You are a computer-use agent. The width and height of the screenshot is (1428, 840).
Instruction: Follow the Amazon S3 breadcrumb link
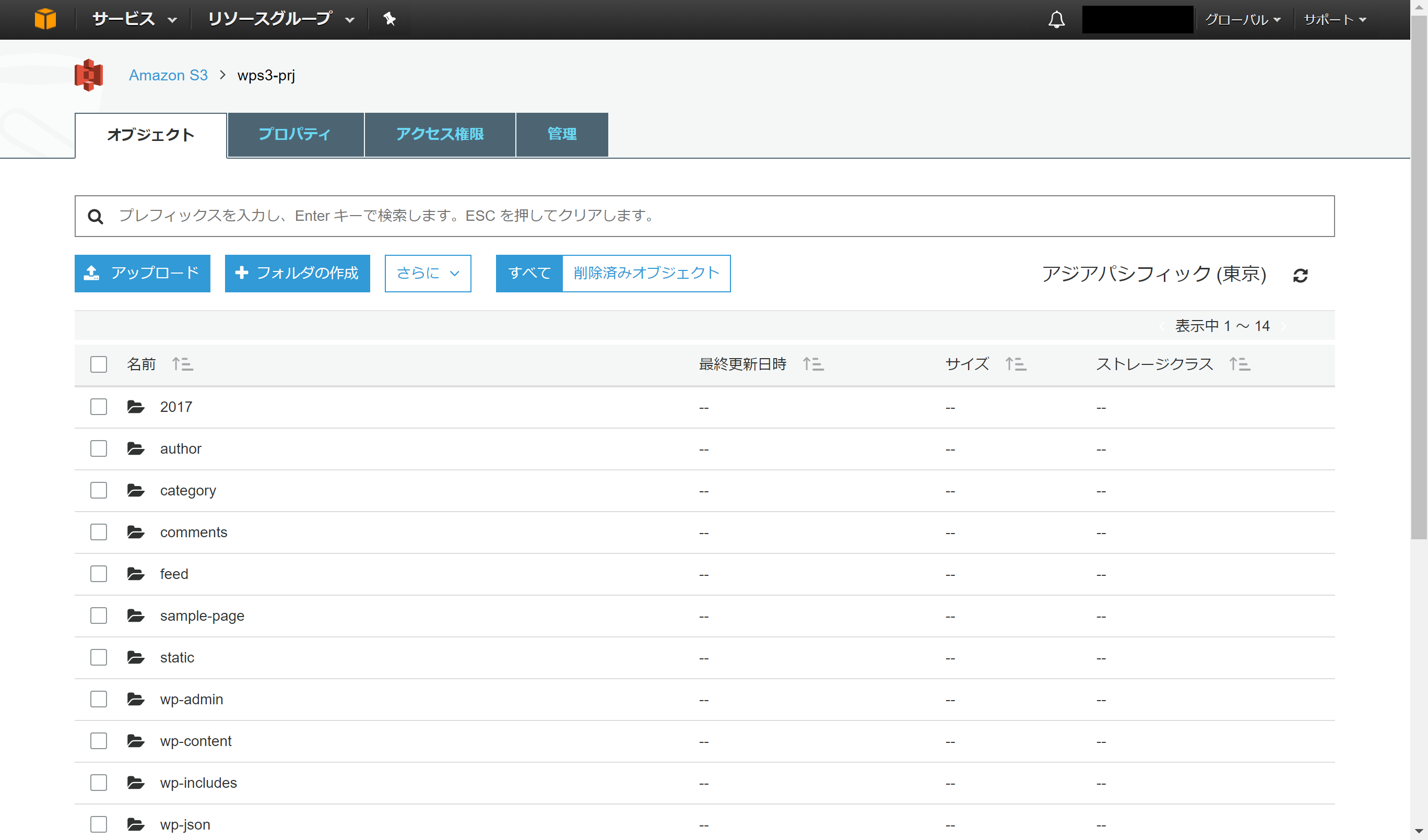coord(168,75)
